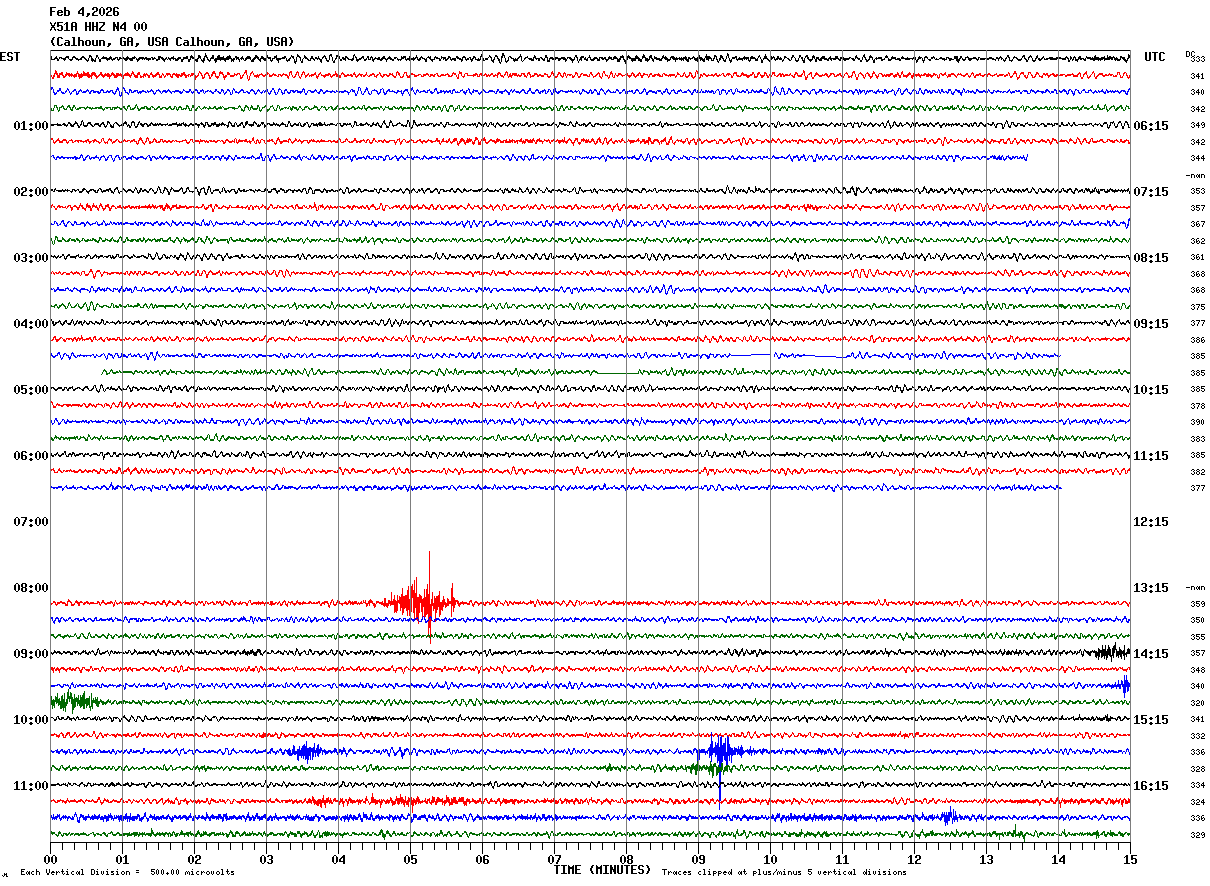Screen dimensions: 1210x886
Task: Click the blue spike event near minute 9
Action: point(720,751)
